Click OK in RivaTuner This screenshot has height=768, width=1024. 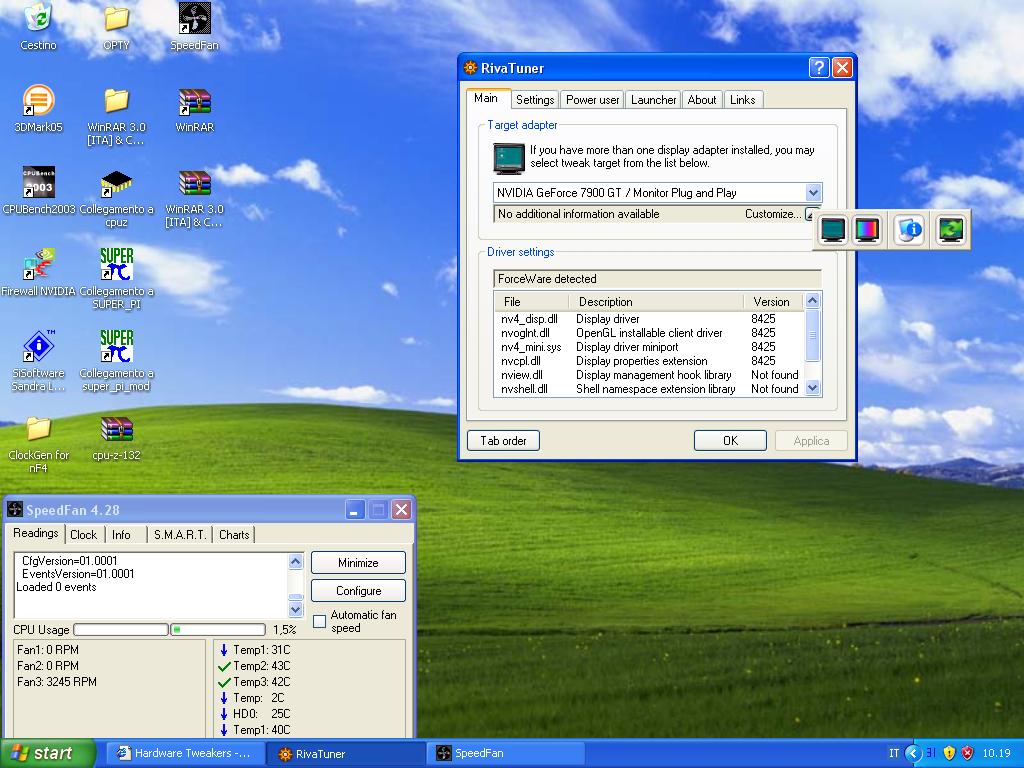tap(730, 441)
